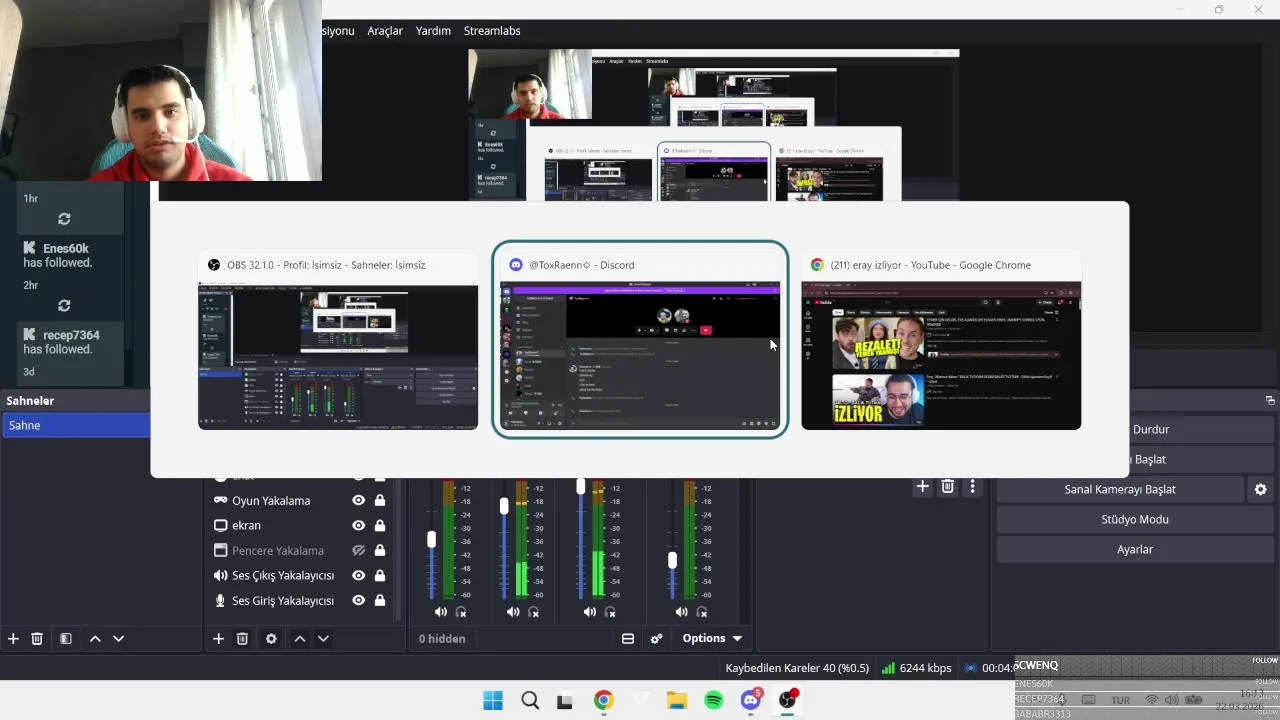Switch to OBS 32.1.0 window thumbnail
The image size is (1280, 720).
(x=338, y=341)
